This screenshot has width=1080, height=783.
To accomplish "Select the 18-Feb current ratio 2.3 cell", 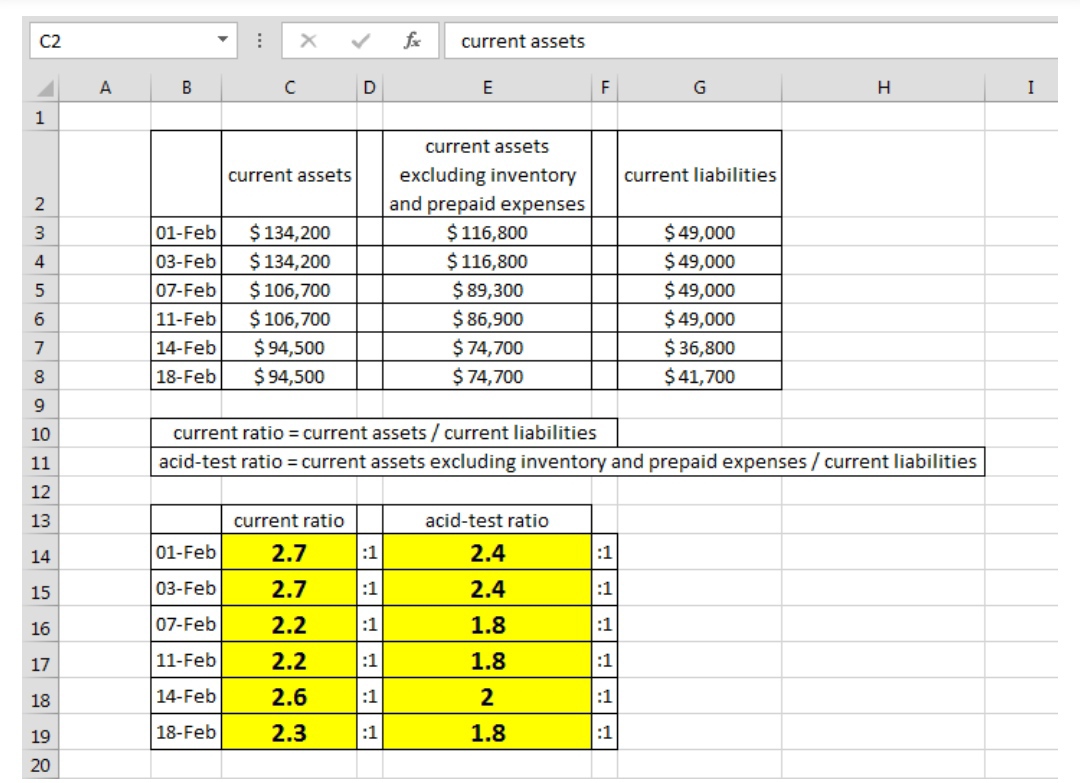I will (289, 732).
